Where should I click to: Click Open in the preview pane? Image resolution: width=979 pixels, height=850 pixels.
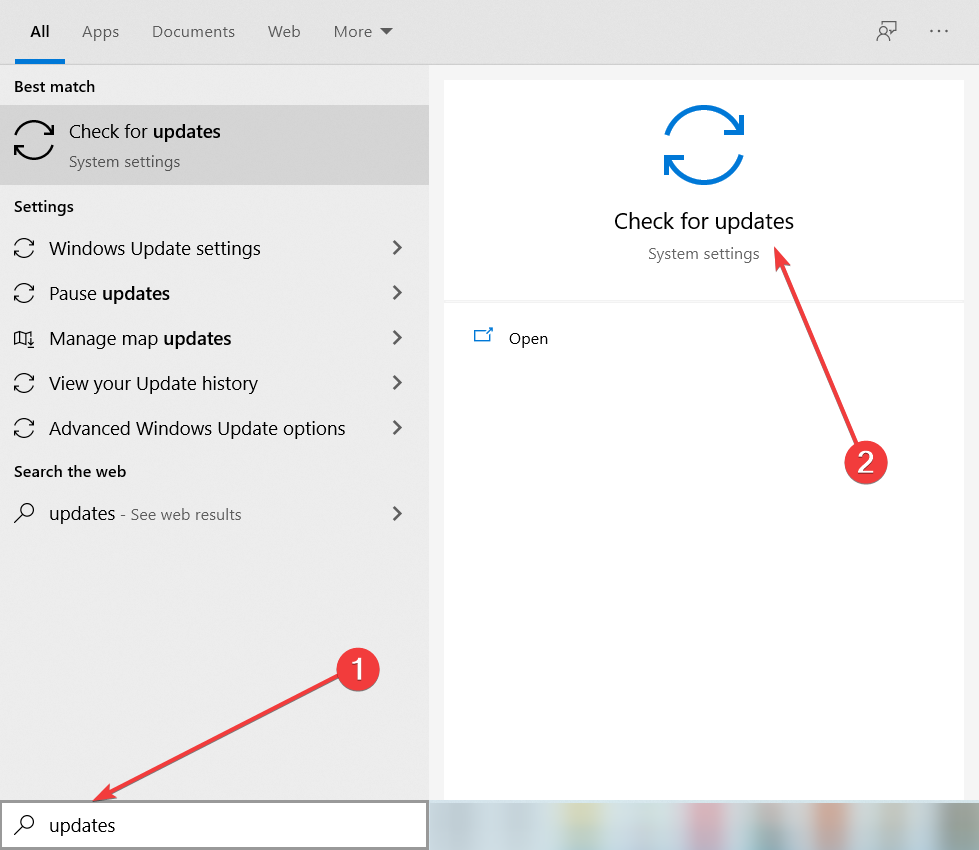[x=528, y=339]
